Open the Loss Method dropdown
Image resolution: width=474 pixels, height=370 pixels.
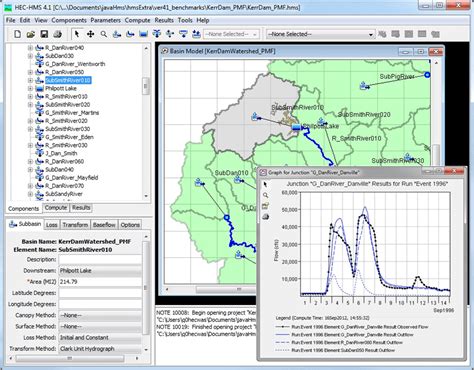coord(100,338)
